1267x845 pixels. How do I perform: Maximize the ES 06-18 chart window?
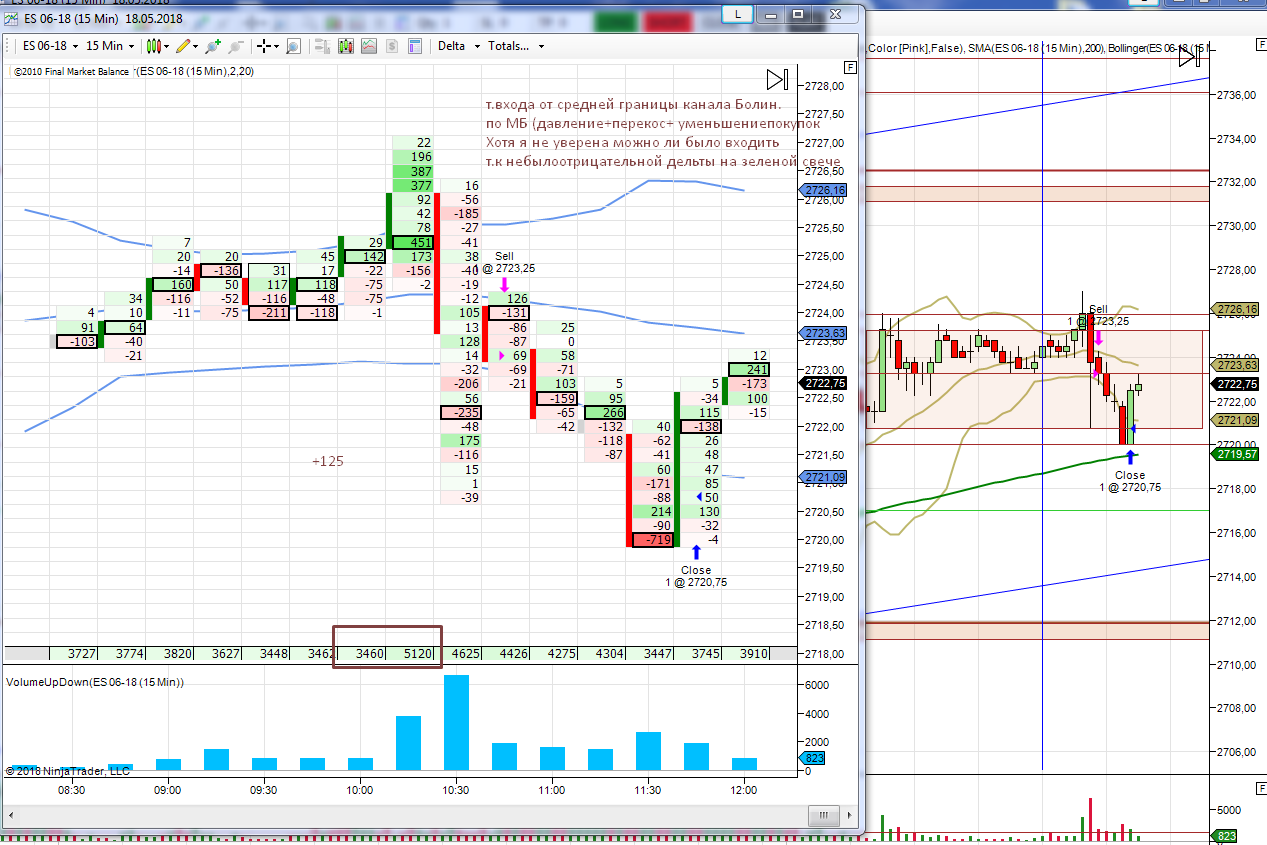pos(798,14)
